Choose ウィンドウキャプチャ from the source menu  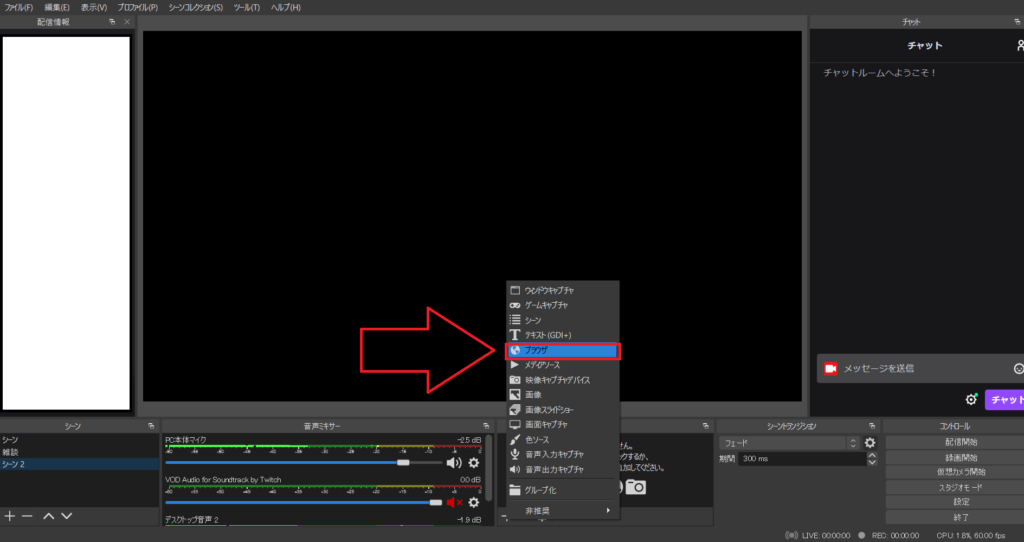(x=563, y=291)
